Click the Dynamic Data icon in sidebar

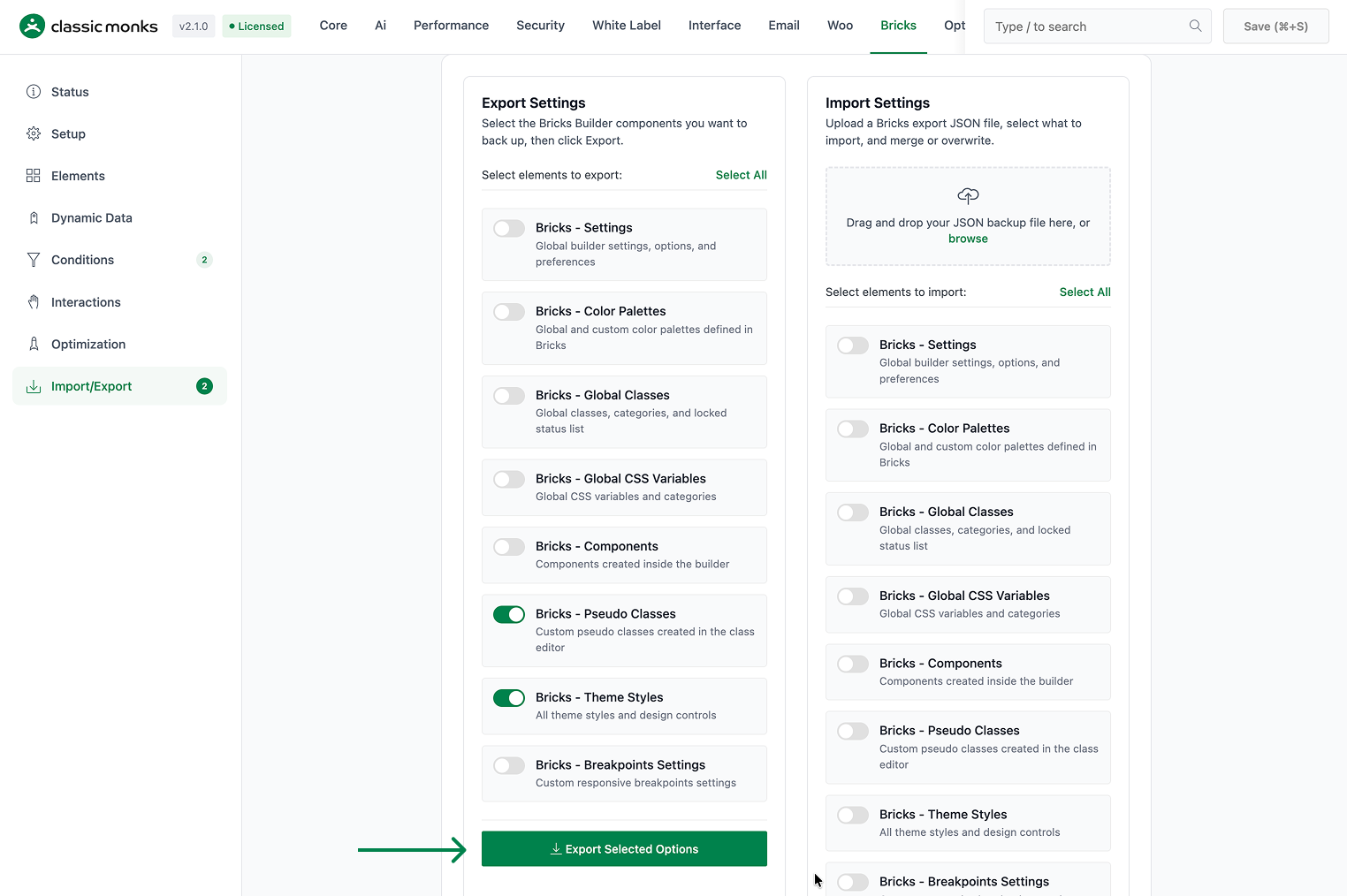tap(34, 218)
